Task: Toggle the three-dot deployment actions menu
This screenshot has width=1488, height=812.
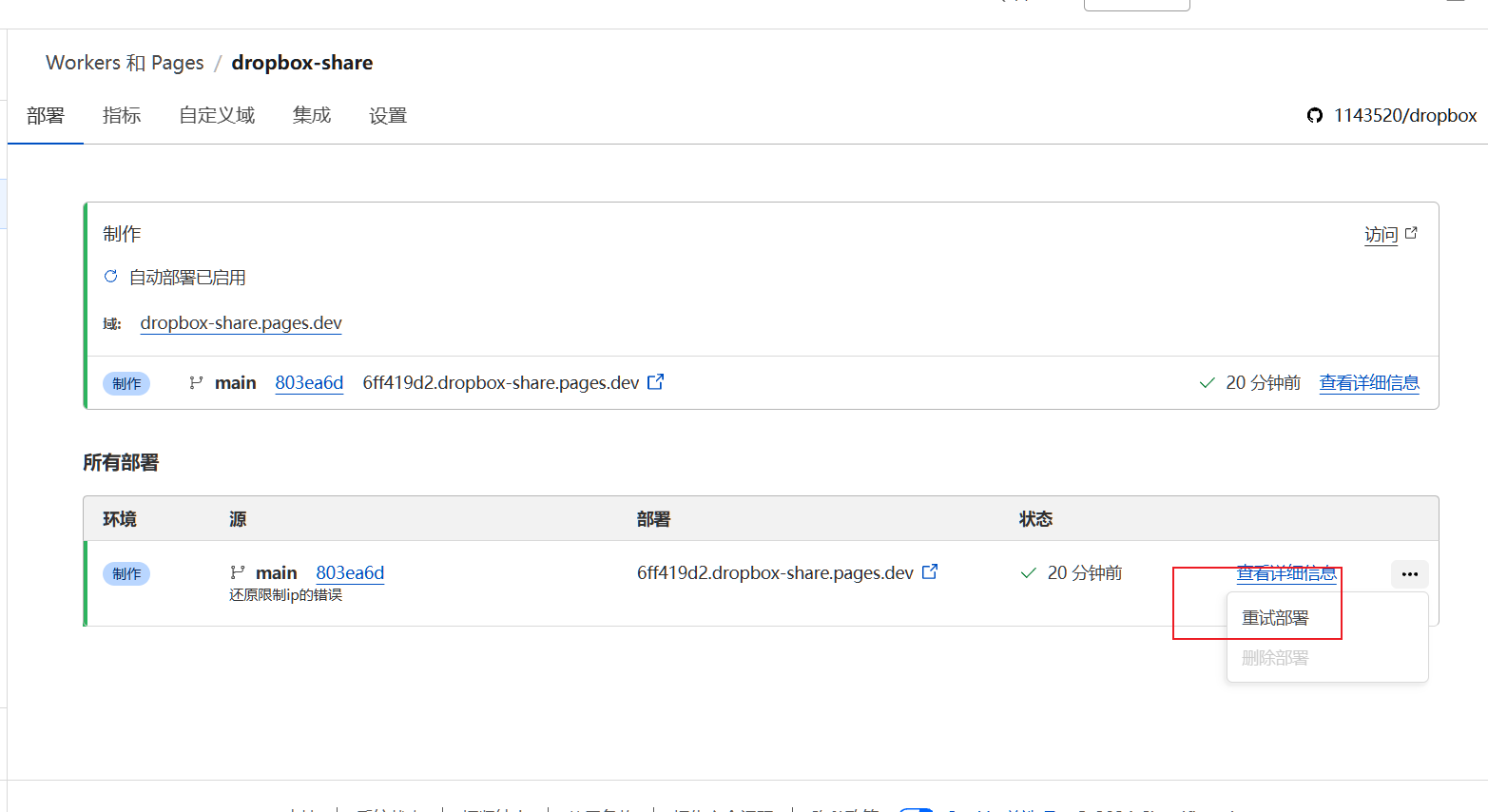Action: pos(1409,574)
